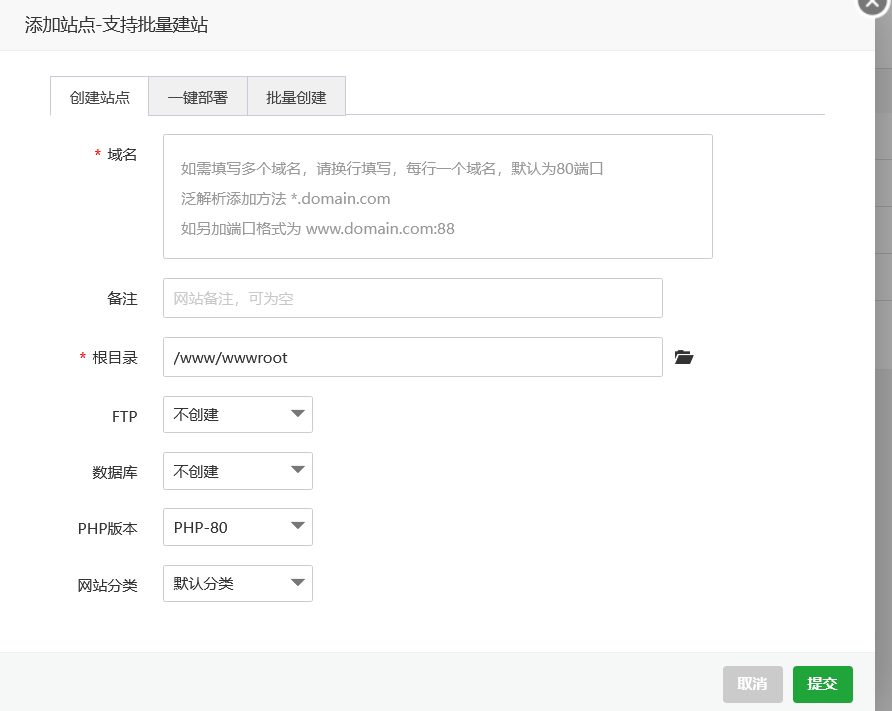892x711 pixels.
Task: Open the 批量创建 tab
Action: [296, 97]
